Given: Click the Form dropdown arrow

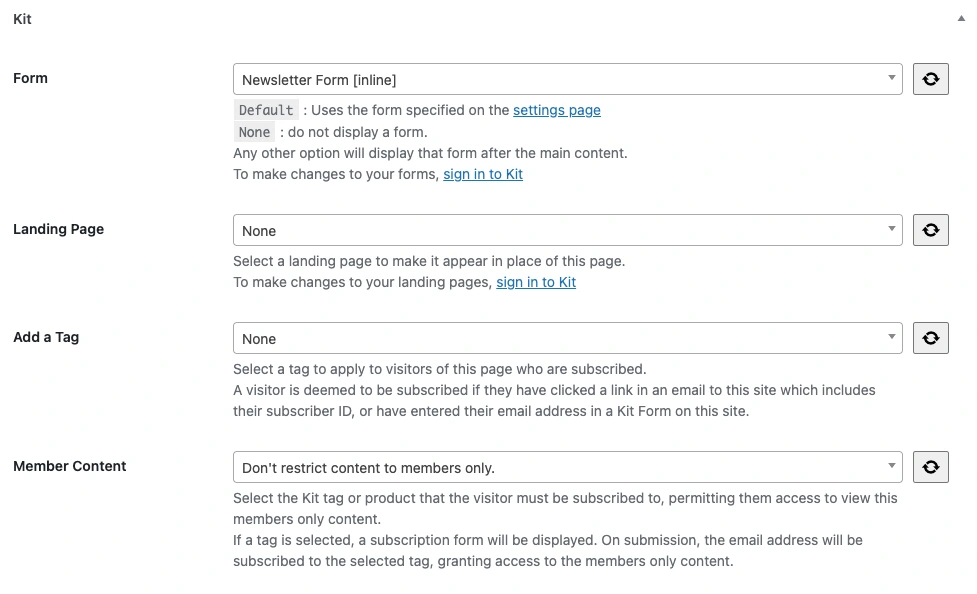Looking at the screenshot, I should (892, 79).
